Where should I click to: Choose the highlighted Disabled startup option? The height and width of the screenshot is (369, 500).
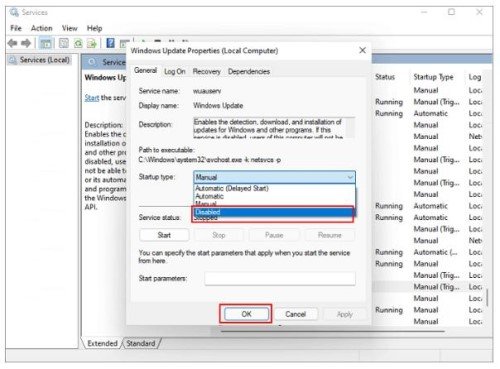273,212
